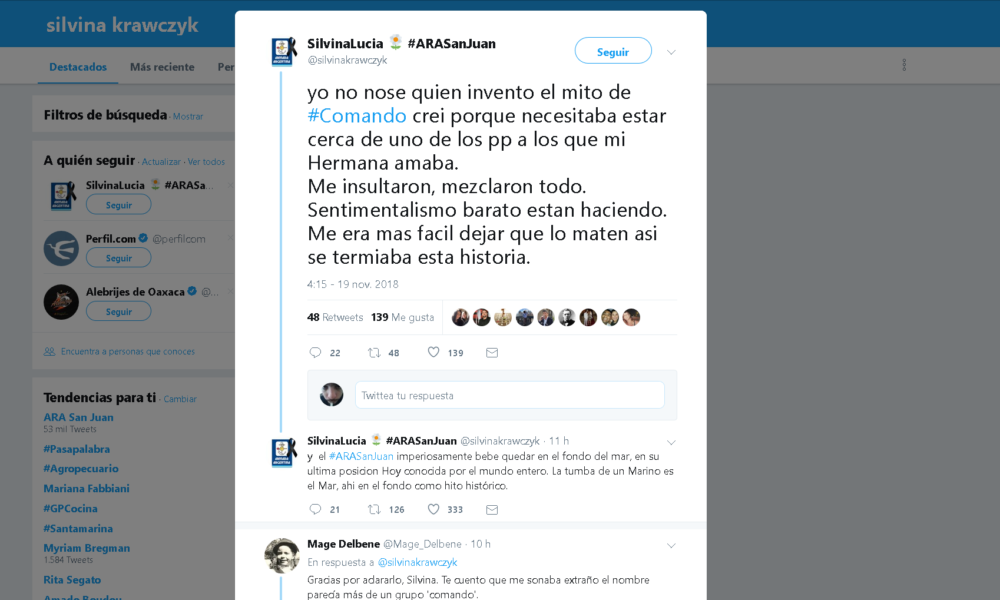Open chevron menu on Mage Delbene's reply
Screen dimensions: 1000x600
tap(671, 546)
